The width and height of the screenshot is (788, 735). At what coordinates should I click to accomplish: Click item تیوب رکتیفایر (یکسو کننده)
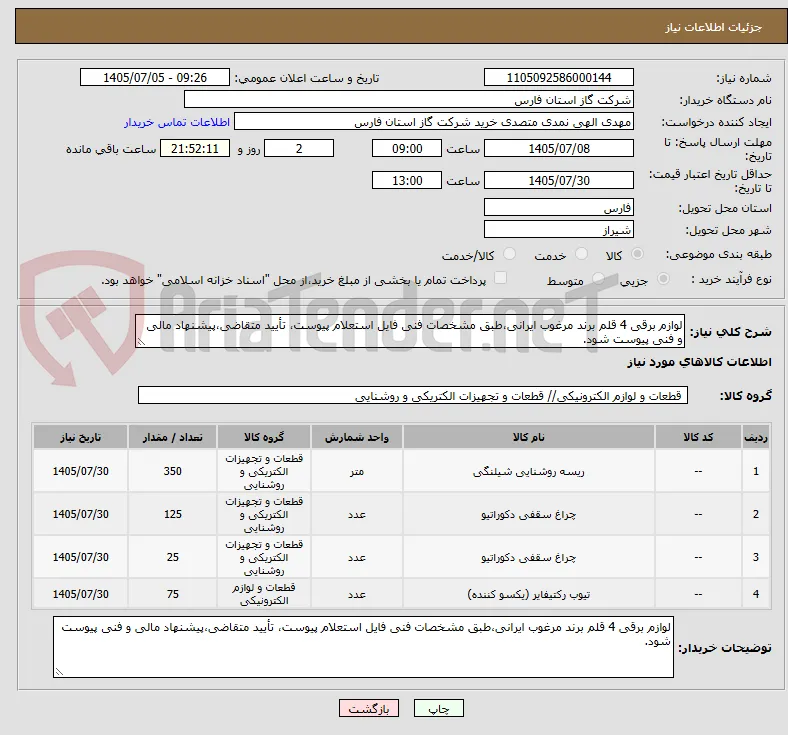pyautogui.click(x=529, y=594)
